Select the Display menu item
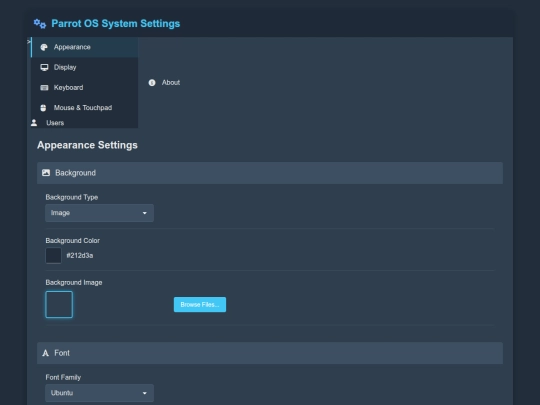This screenshot has height=405, width=540. coord(84,67)
